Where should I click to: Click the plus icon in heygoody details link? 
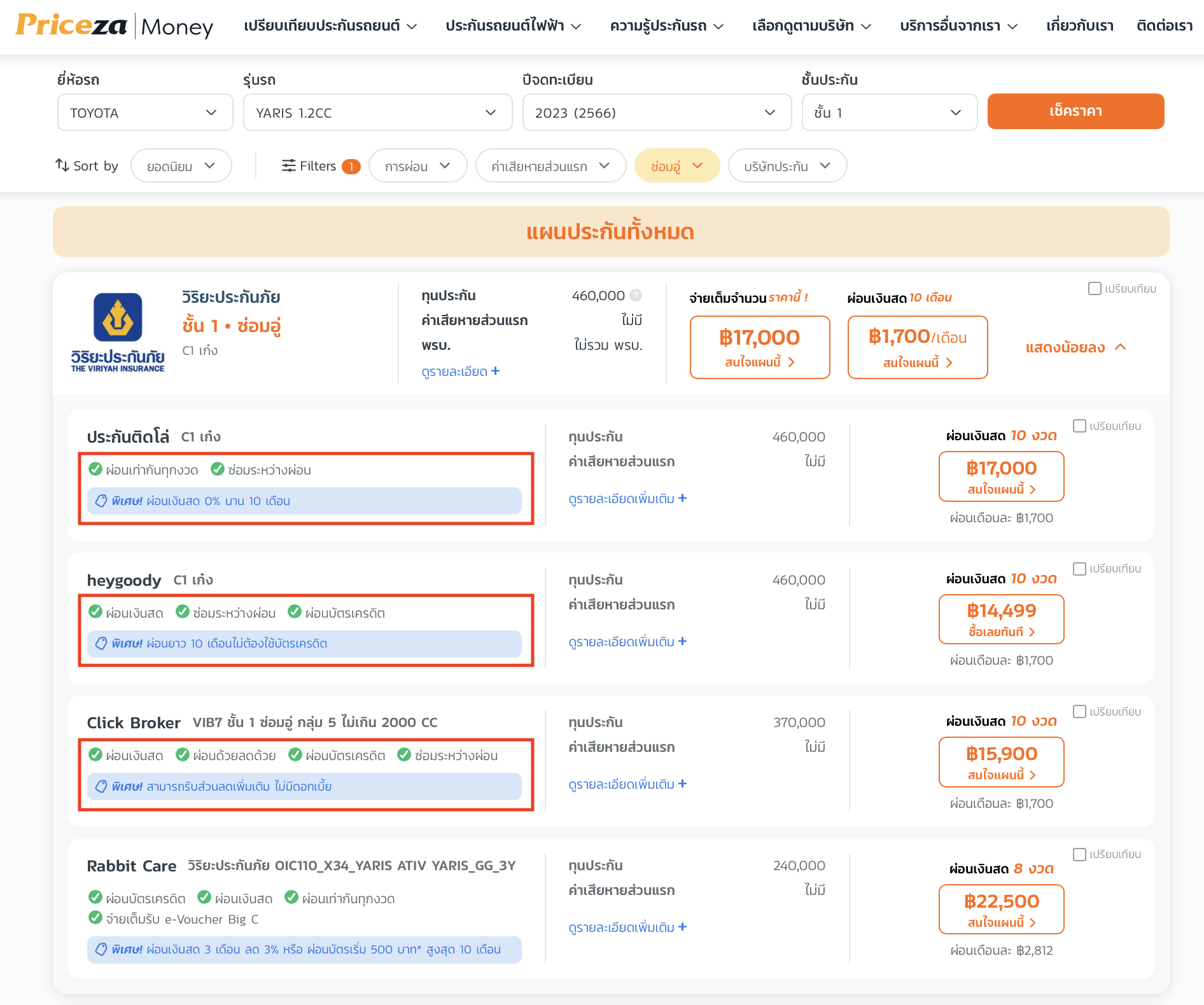[x=682, y=641]
